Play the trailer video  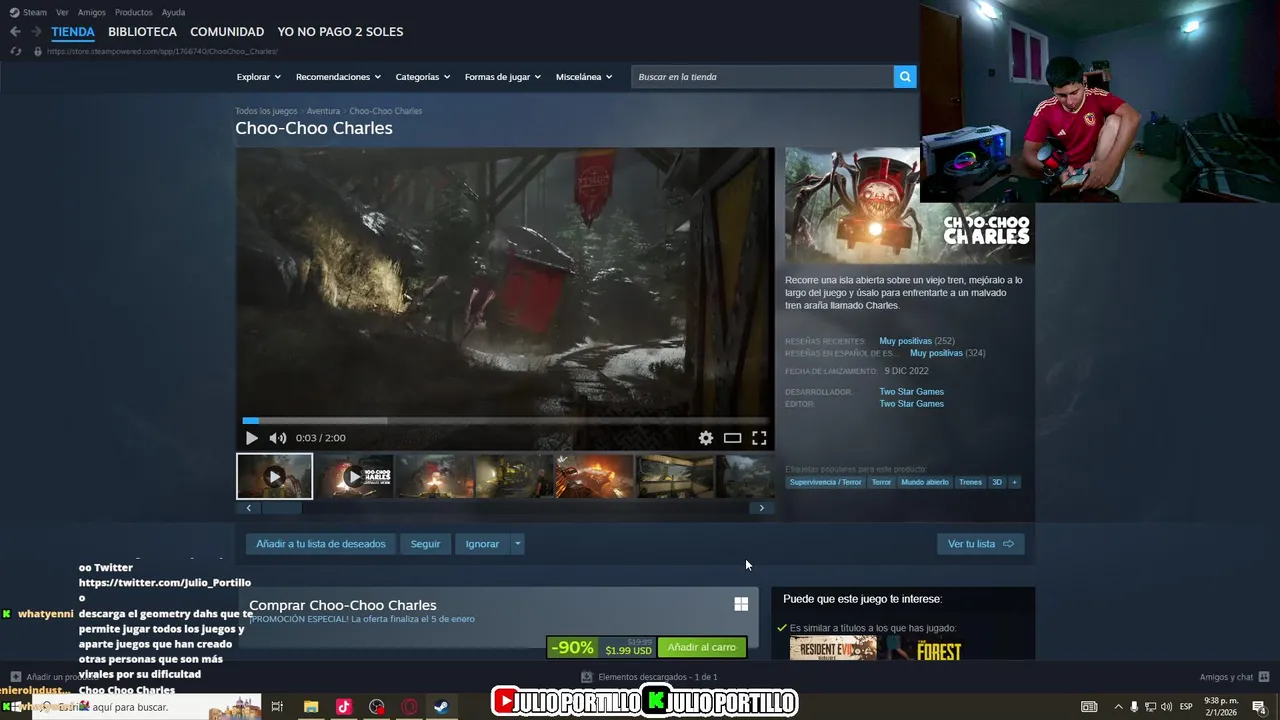pyautogui.click(x=251, y=438)
